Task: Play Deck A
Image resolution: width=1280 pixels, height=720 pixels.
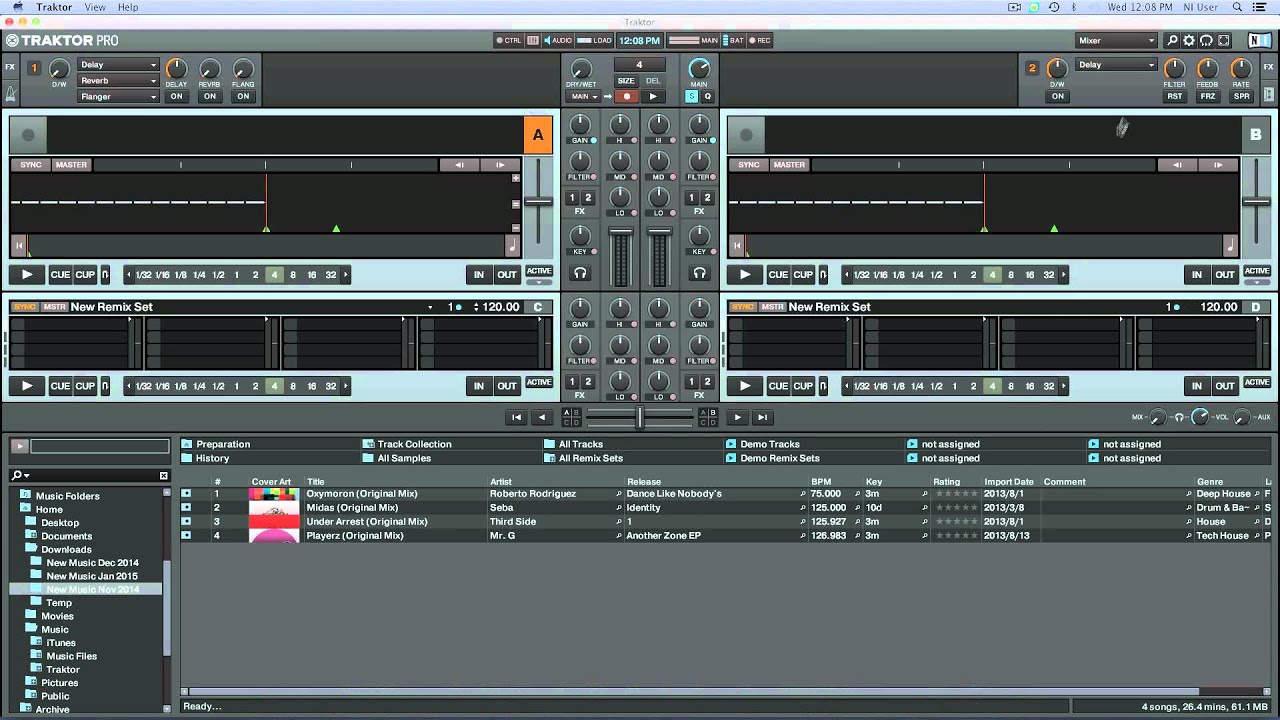Action: point(27,275)
